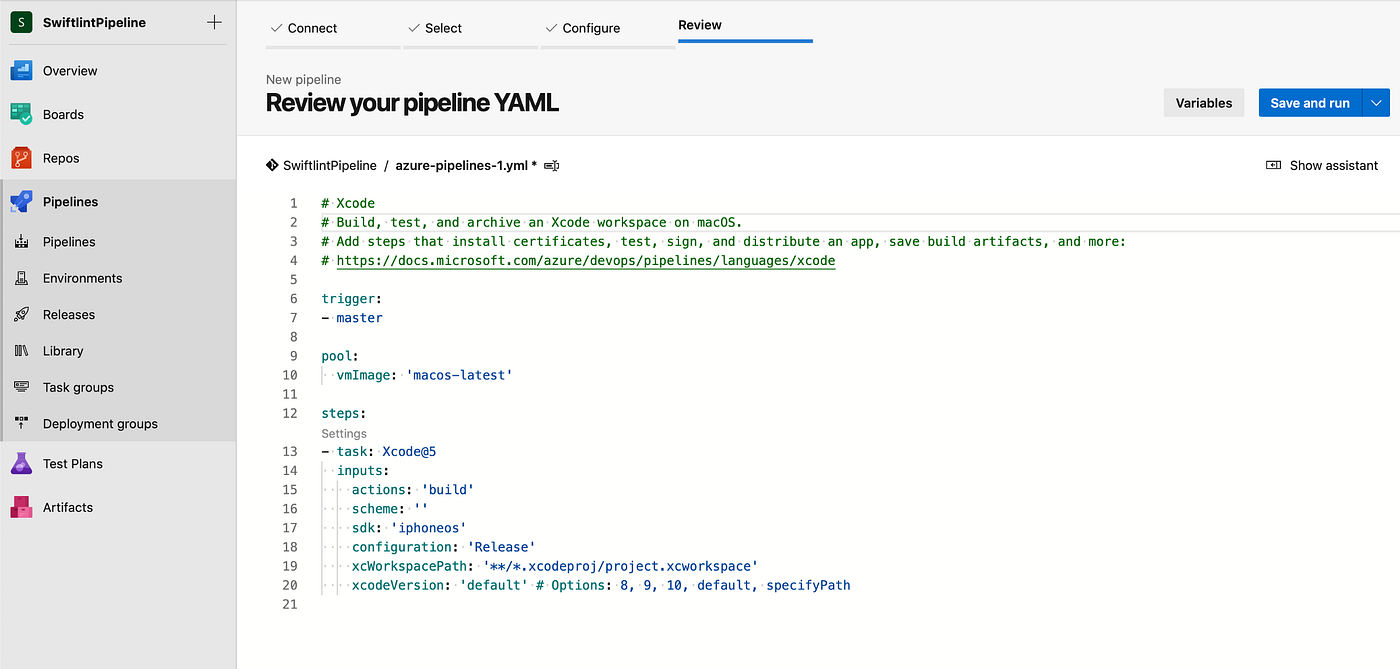1400x669 pixels.
Task: Open the Artifacts icon in sidebar
Action: click(x=22, y=507)
